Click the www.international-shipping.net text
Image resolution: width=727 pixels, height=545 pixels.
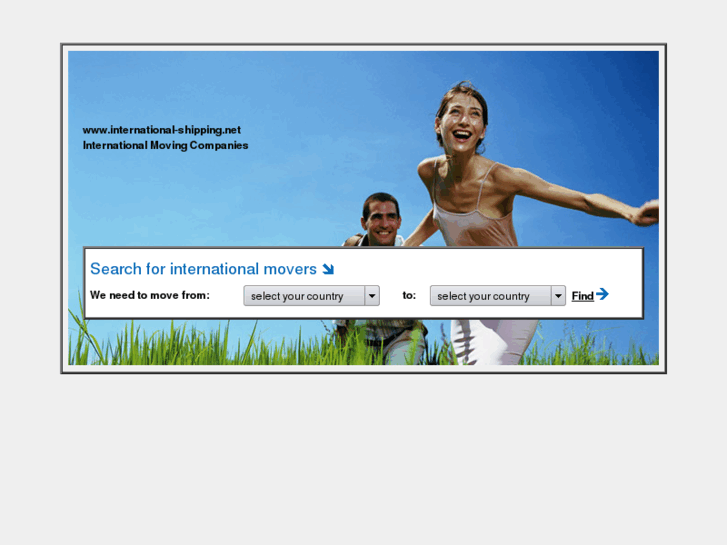tap(162, 130)
